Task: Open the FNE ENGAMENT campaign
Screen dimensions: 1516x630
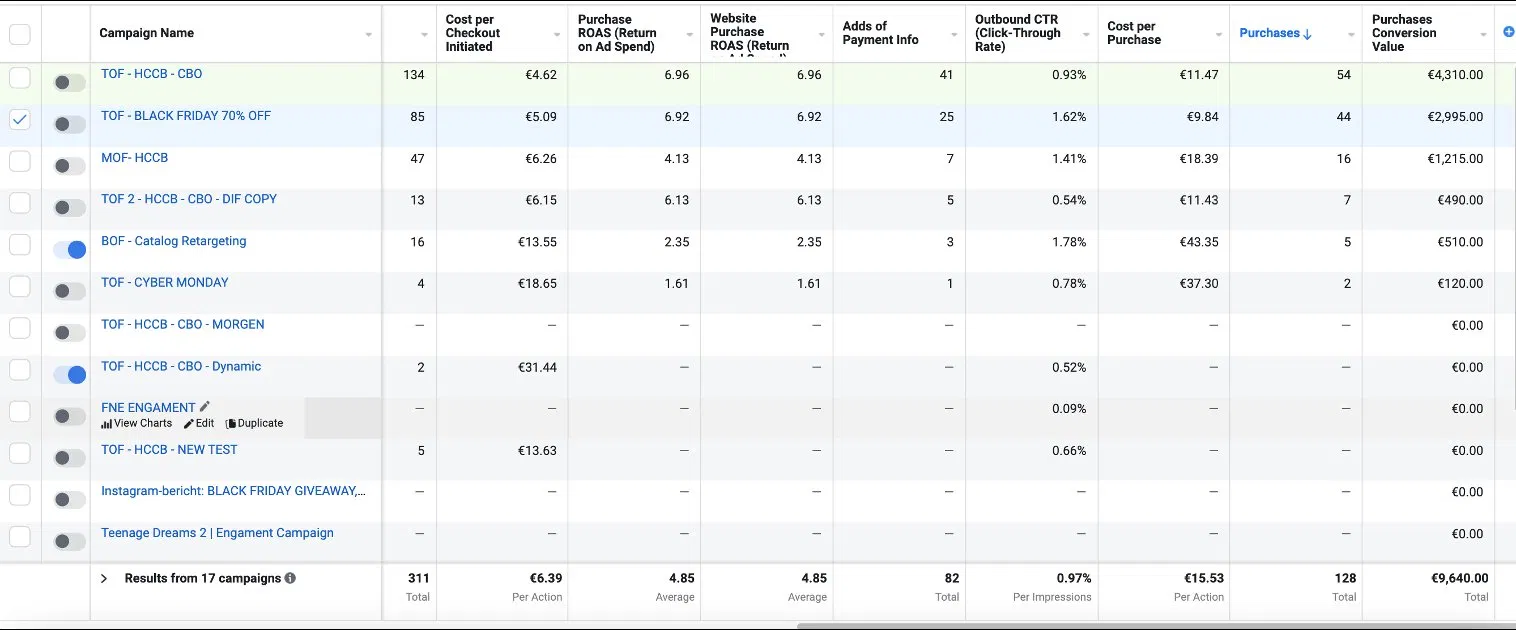Action: (x=148, y=408)
